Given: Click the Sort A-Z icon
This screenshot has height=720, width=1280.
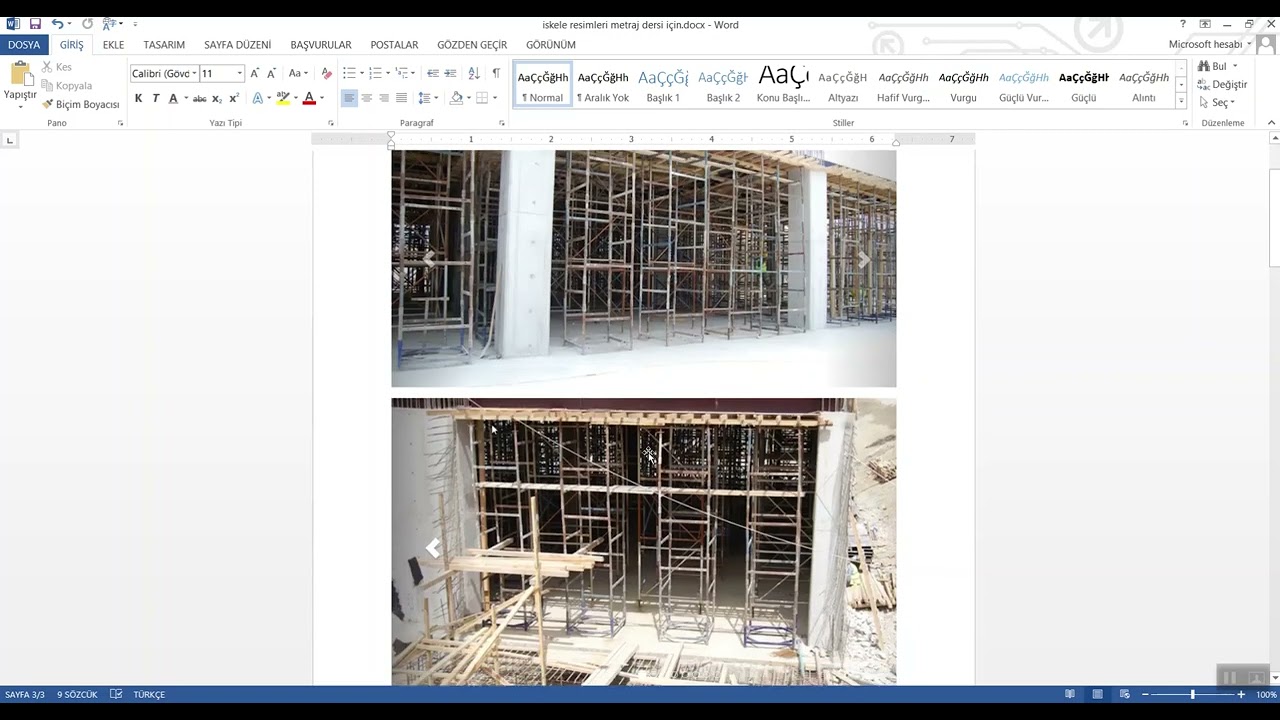Looking at the screenshot, I should pyautogui.click(x=473, y=73).
